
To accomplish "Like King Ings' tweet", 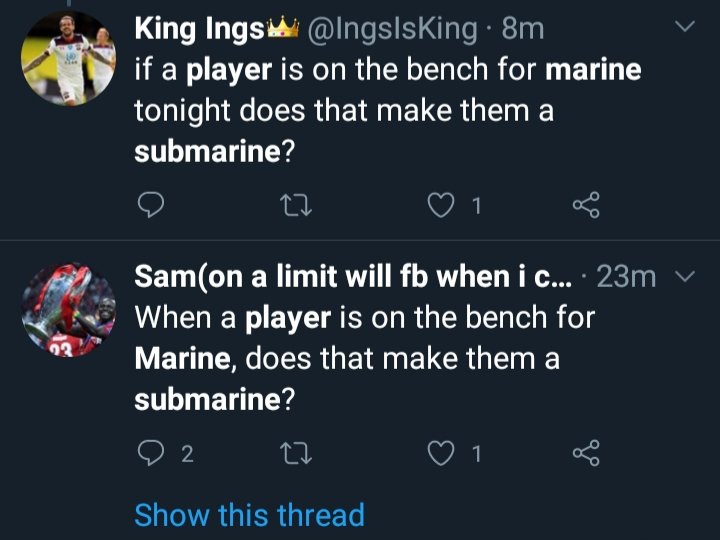I will [441, 206].
